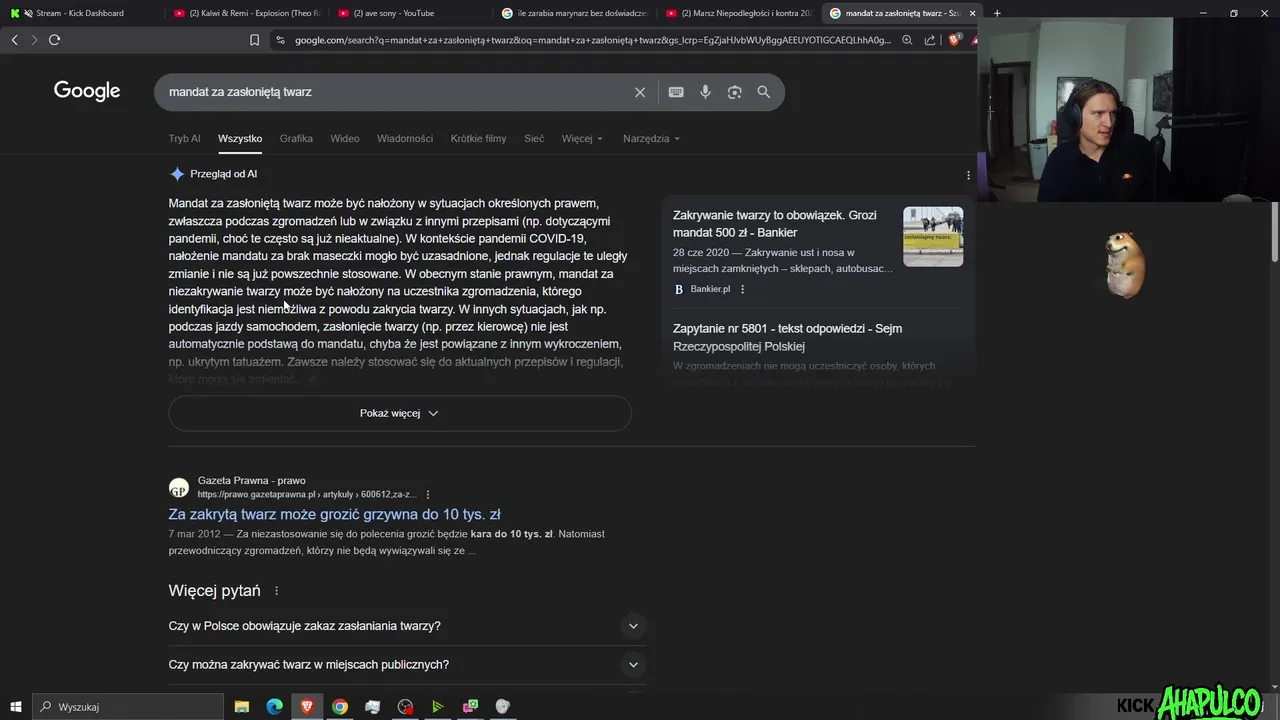Select the Wszystko results tab
This screenshot has height=720, width=1280.
(240, 139)
